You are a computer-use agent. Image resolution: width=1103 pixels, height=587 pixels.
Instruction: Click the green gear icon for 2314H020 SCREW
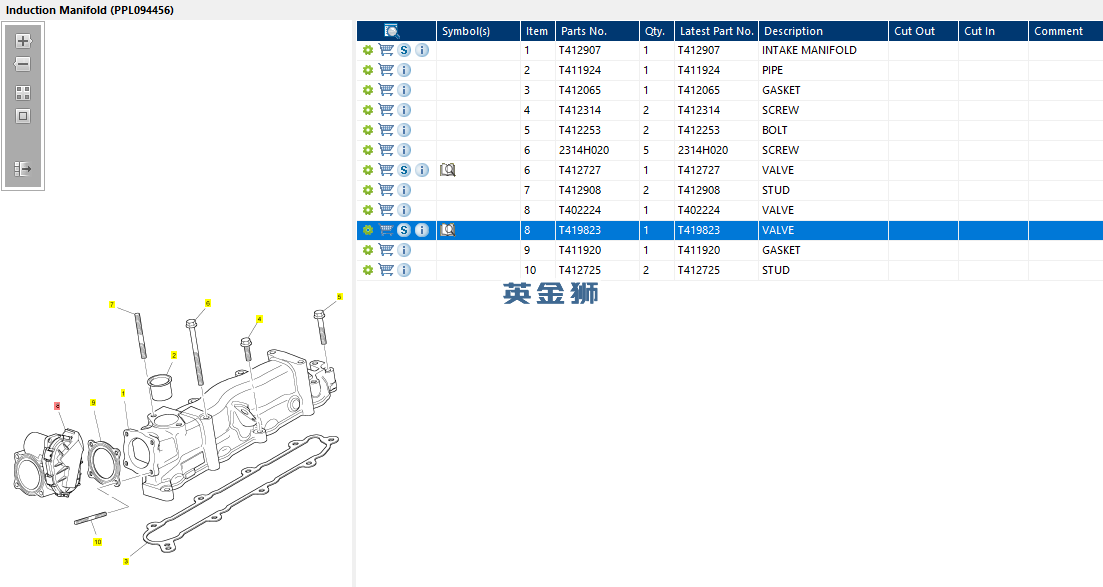tap(368, 150)
